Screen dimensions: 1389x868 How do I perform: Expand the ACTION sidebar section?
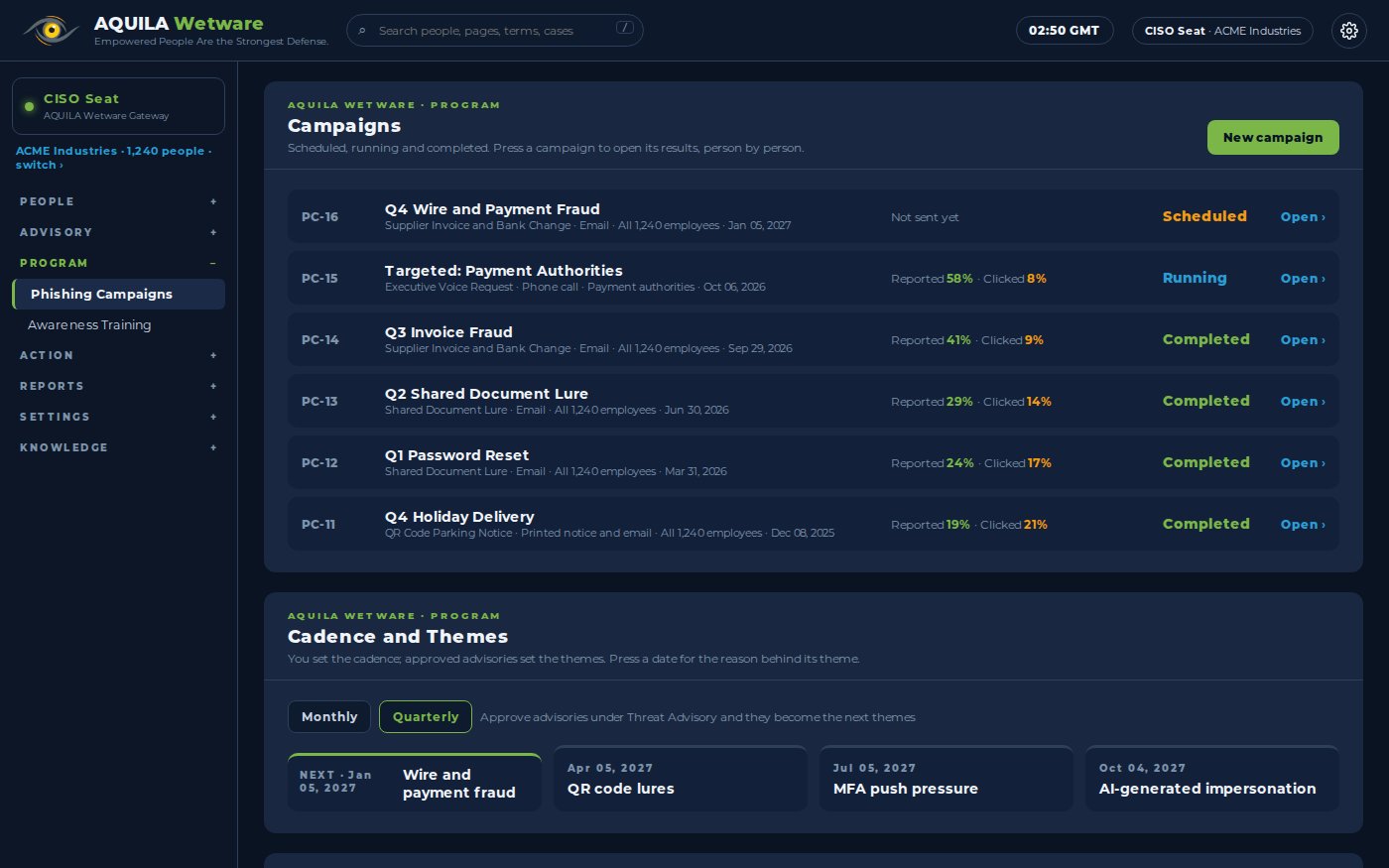118,355
